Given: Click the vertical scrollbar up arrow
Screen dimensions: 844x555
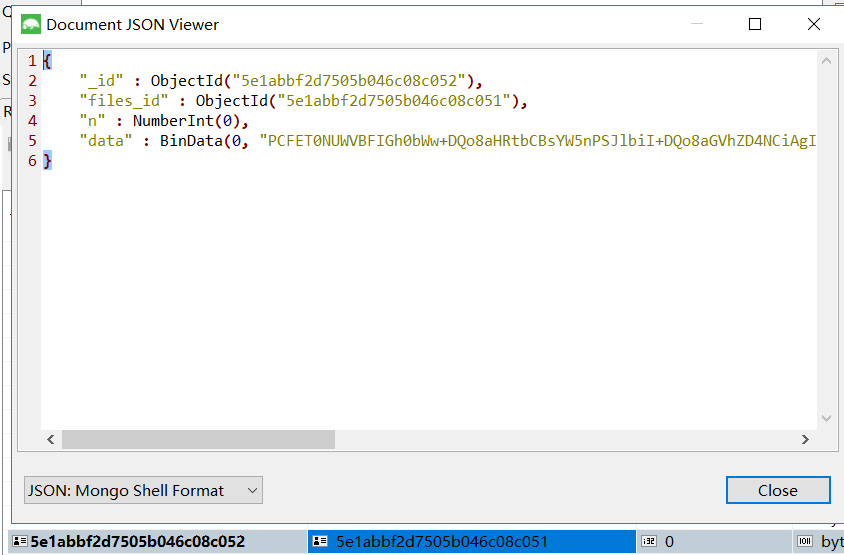Looking at the screenshot, I should pos(826,61).
